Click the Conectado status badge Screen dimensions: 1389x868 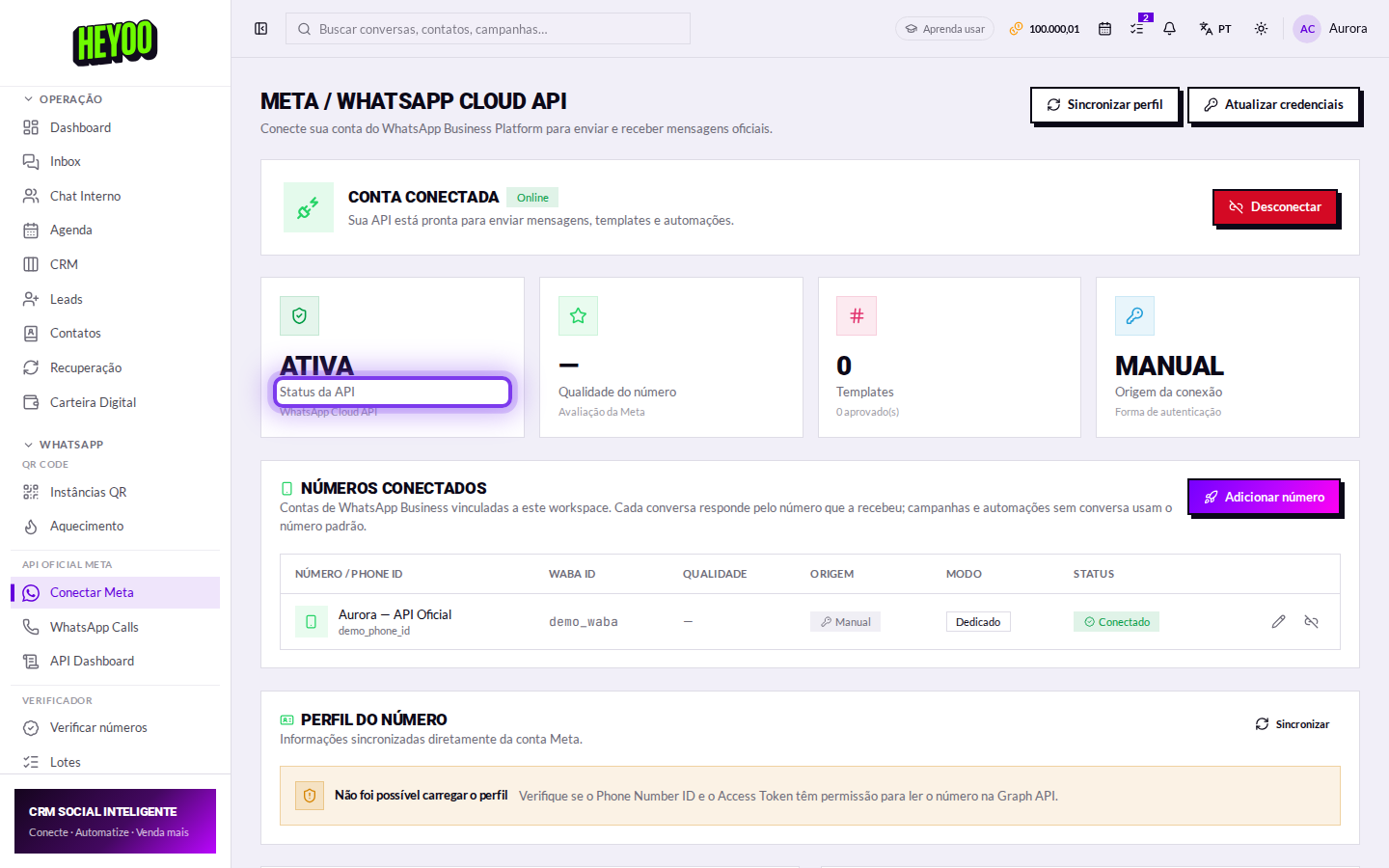[x=1116, y=622]
